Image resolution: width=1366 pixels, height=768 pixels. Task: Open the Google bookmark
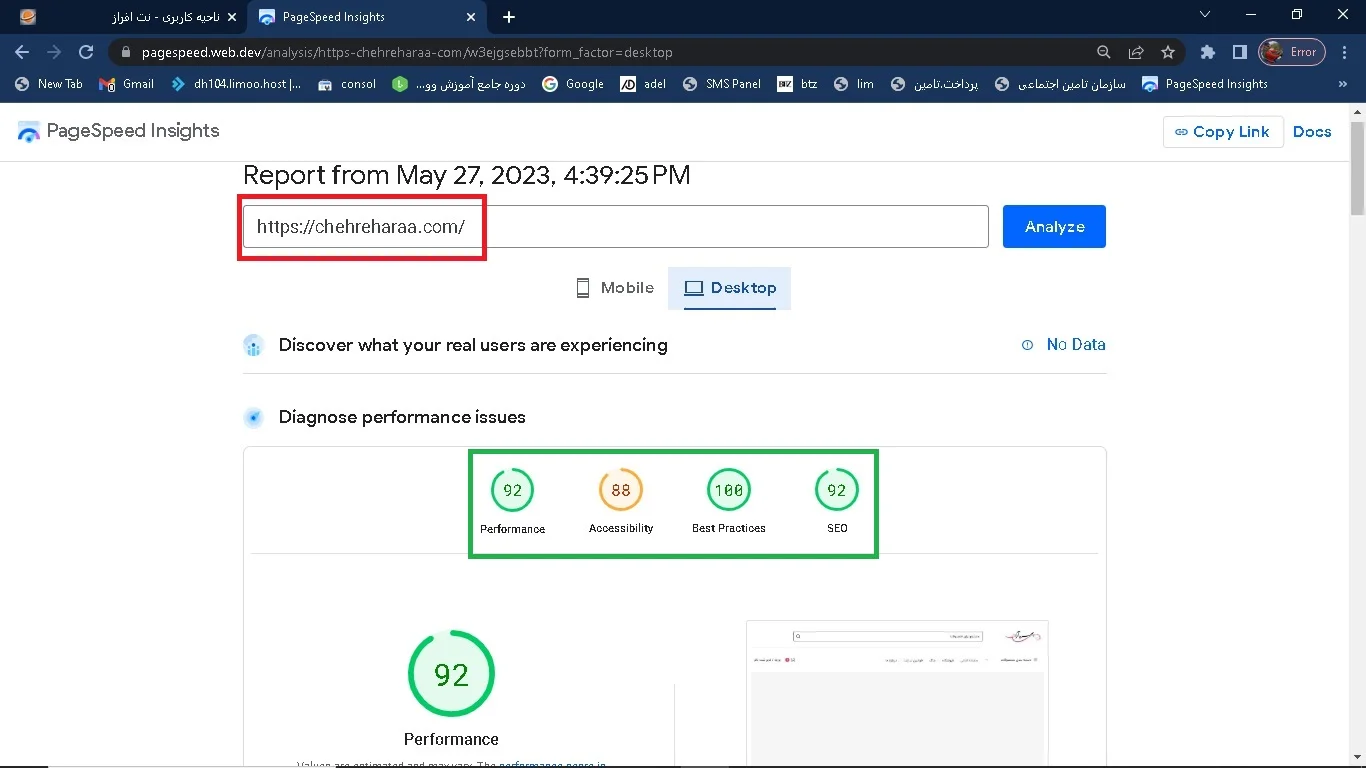coord(573,84)
